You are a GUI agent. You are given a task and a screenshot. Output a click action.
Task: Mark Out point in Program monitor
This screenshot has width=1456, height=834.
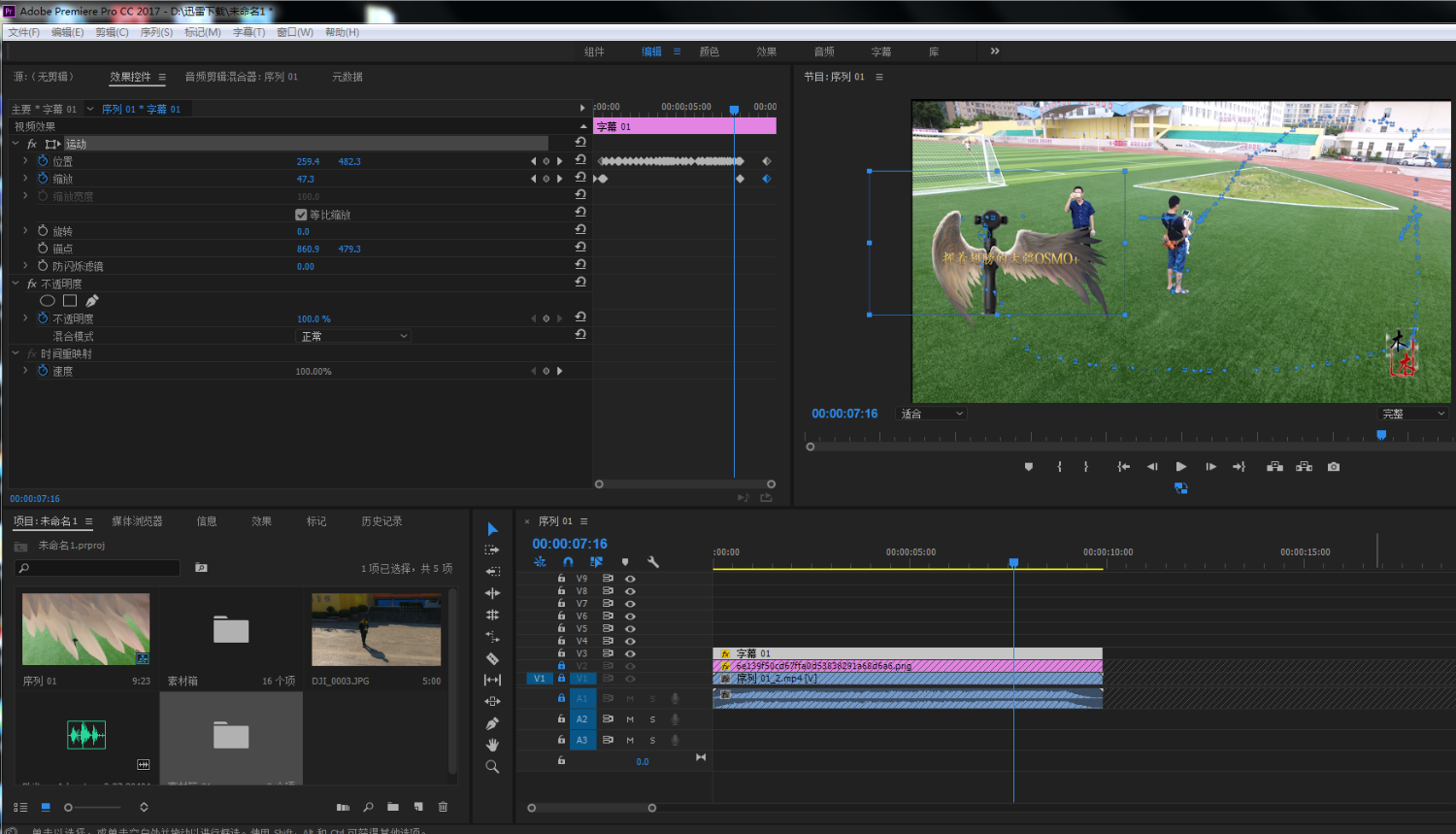point(1086,467)
